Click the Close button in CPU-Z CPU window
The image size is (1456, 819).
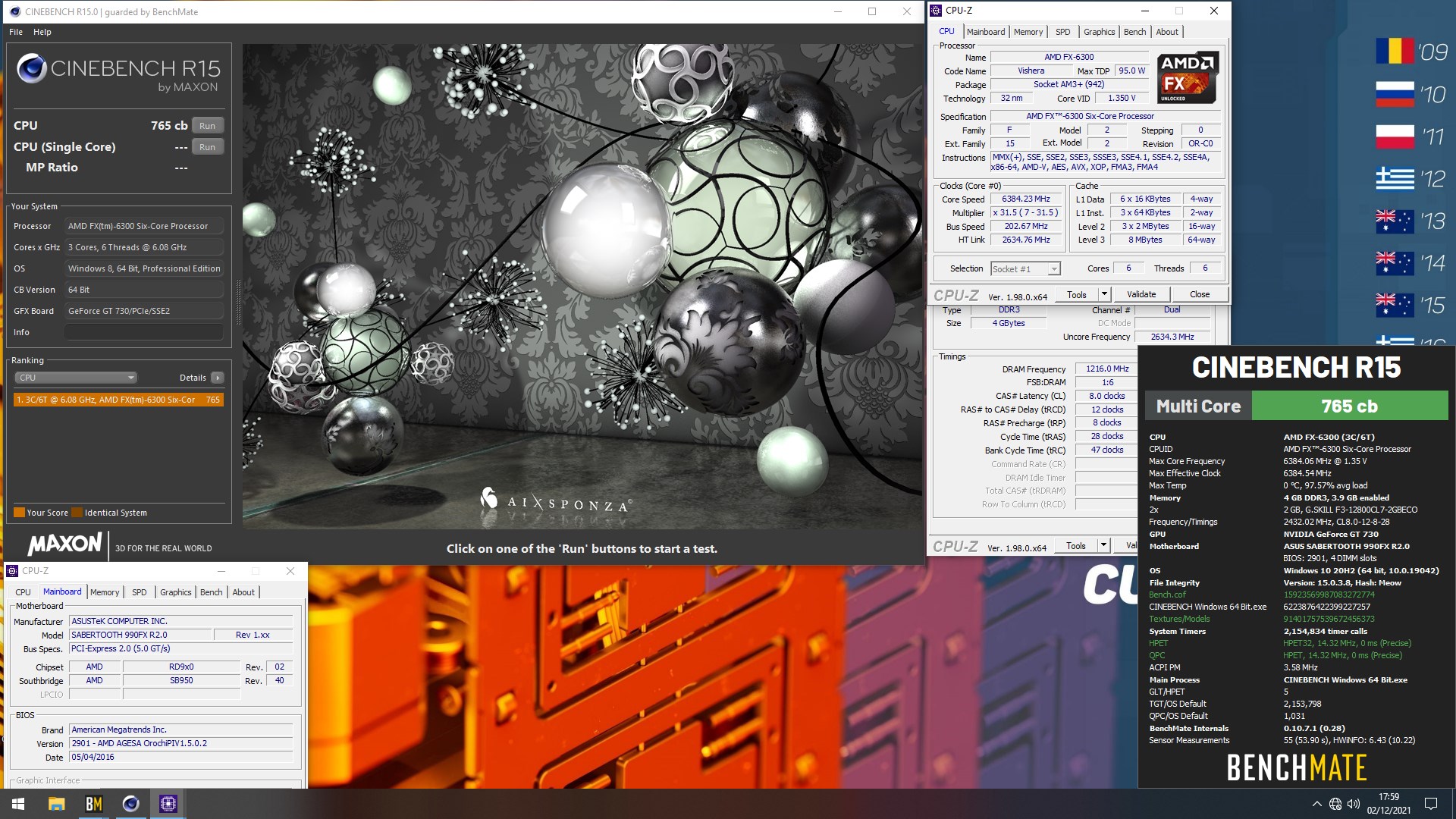coord(1200,294)
